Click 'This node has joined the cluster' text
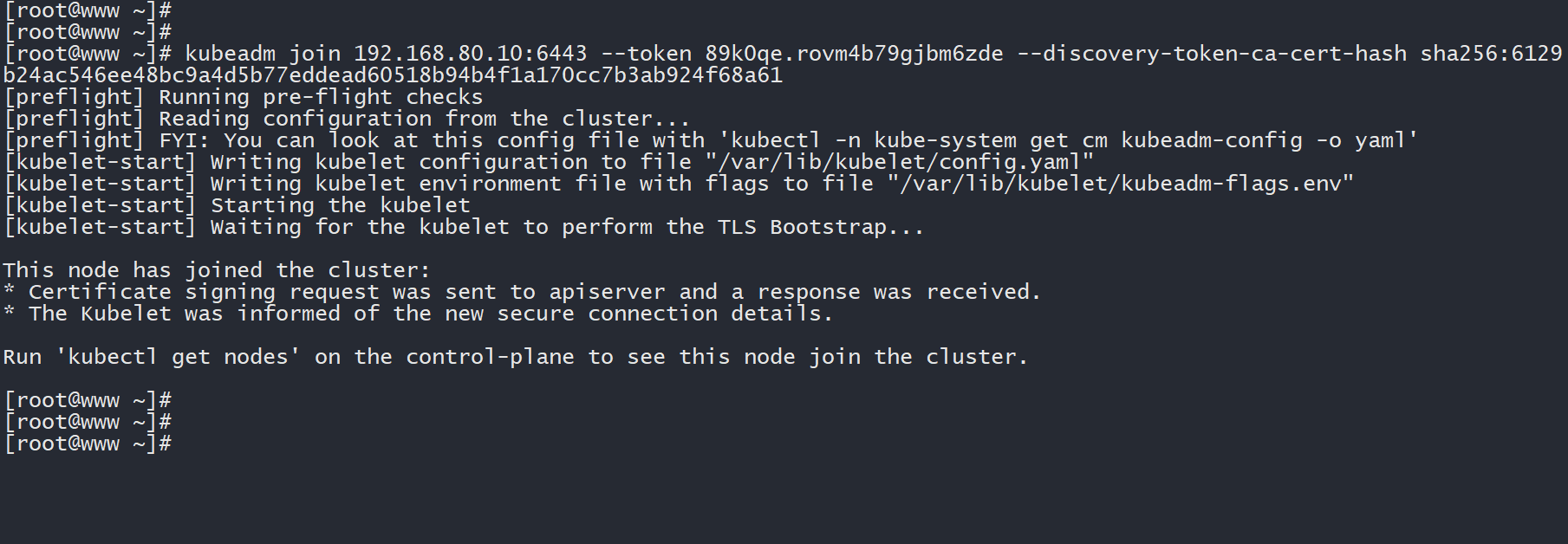Viewport: 1568px width, 544px height. 216,270
